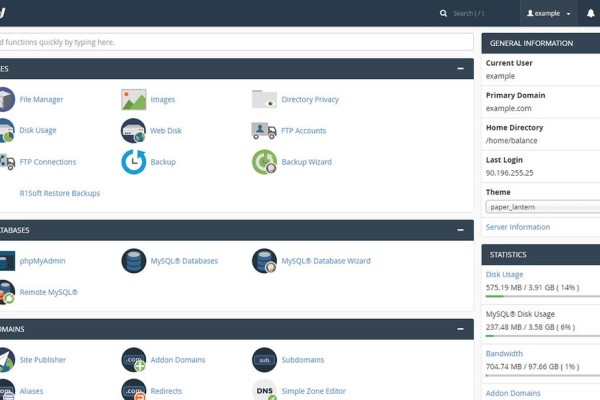The width and height of the screenshot is (600, 400).
Task: Click the Site Publisher paper plane icon
Action: (7, 360)
